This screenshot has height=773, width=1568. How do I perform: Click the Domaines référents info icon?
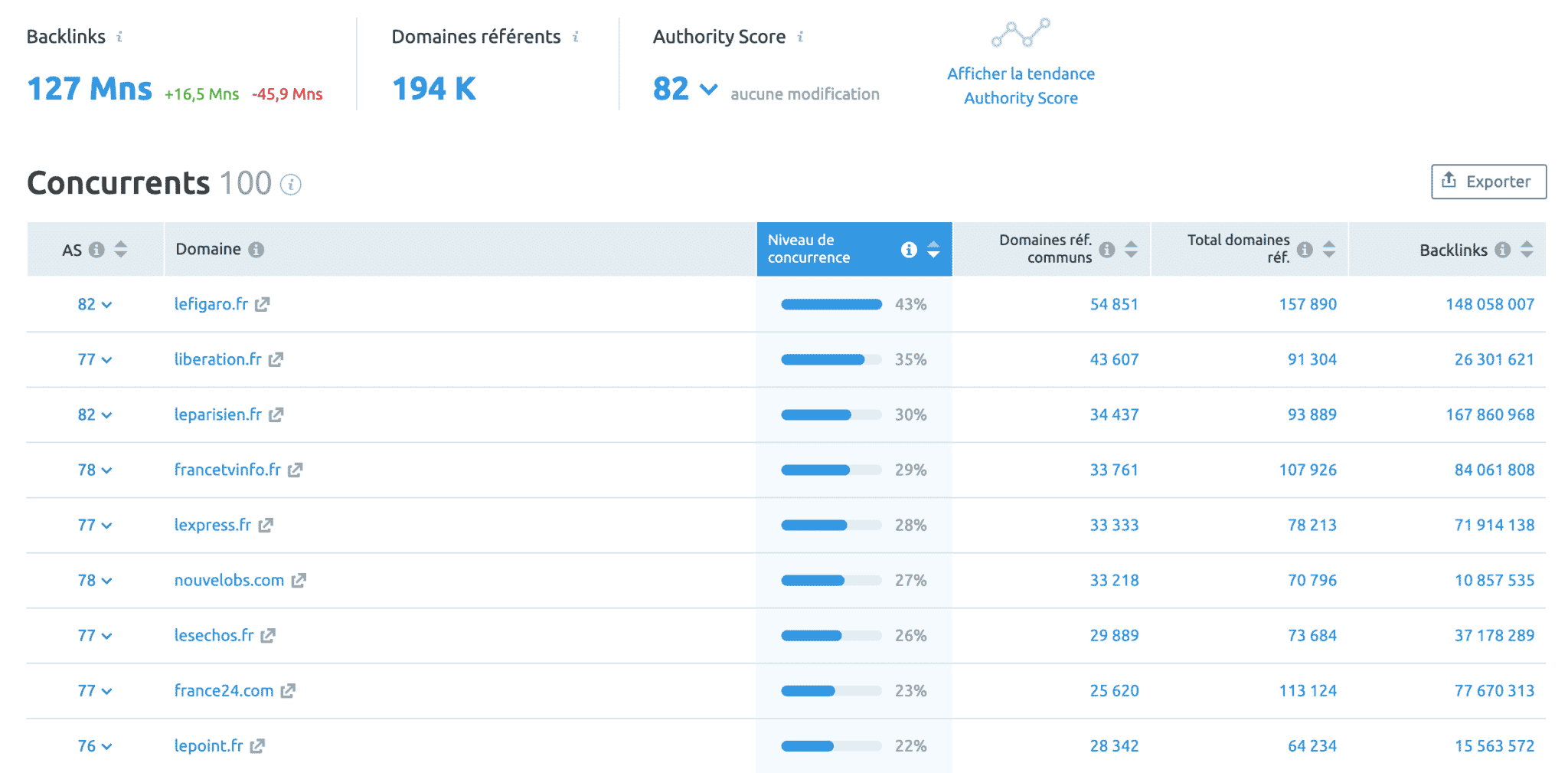575,37
